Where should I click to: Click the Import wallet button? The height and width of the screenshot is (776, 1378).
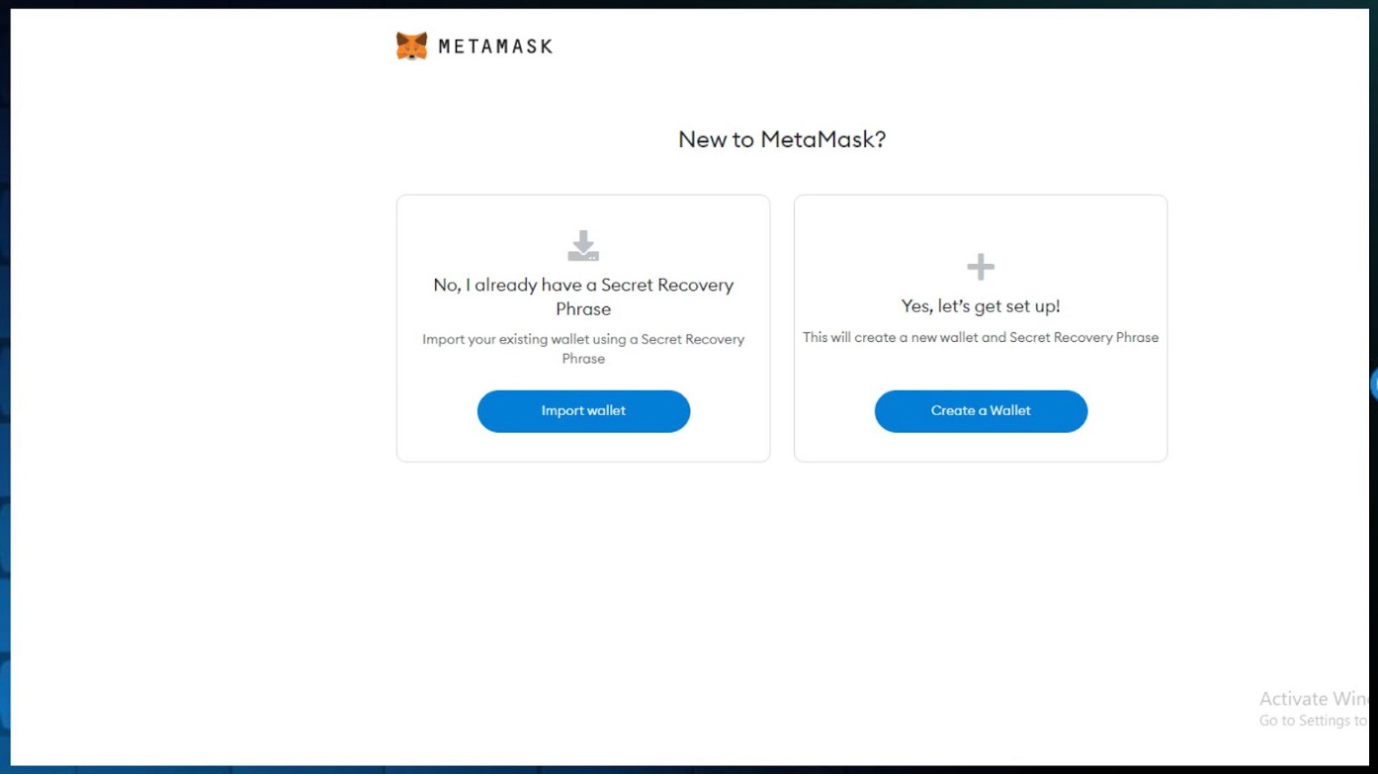pyautogui.click(x=583, y=411)
